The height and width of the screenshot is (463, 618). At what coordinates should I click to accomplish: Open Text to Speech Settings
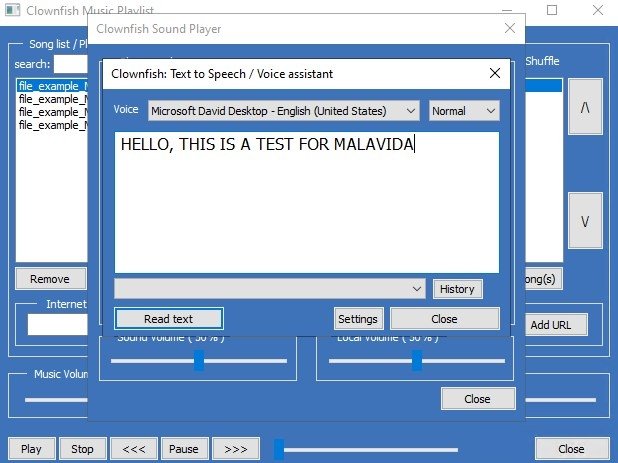(358, 318)
